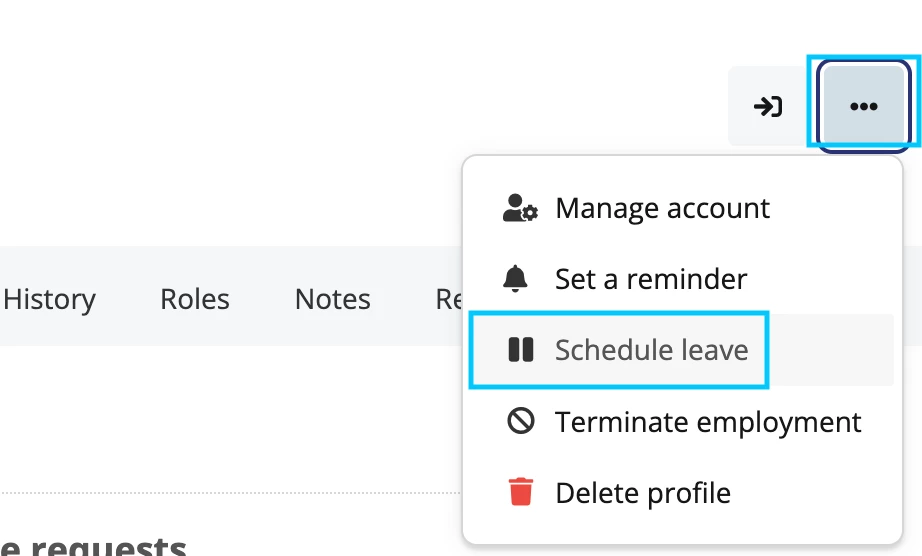This screenshot has width=922, height=556.
Task: Choose Delete profile from the menu
Action: (x=643, y=493)
